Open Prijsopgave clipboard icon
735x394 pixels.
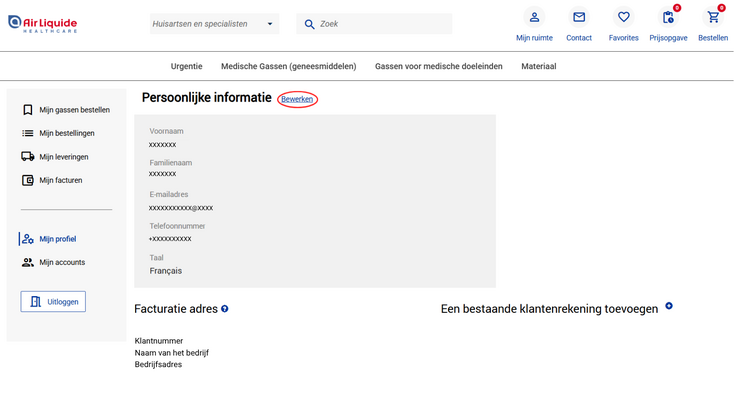pos(668,18)
